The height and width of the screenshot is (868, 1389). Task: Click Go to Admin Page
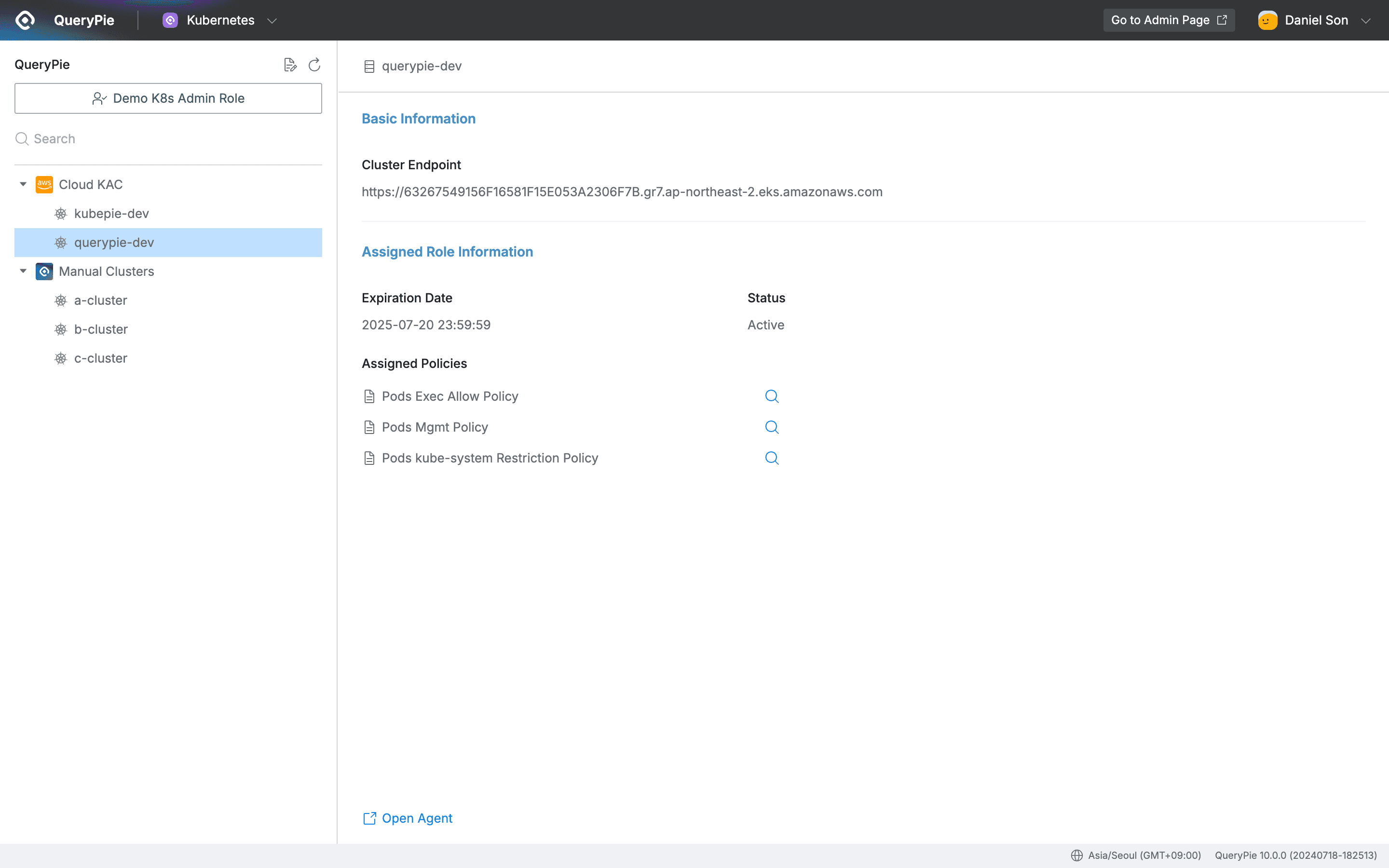click(1169, 19)
